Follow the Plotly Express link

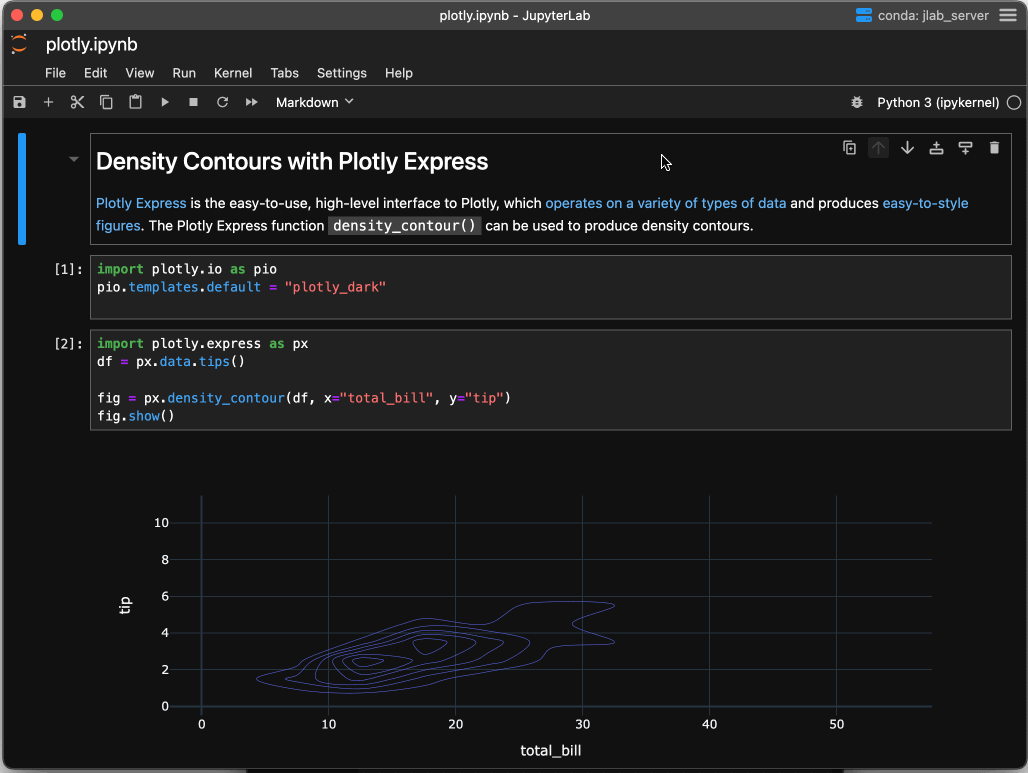pos(141,203)
